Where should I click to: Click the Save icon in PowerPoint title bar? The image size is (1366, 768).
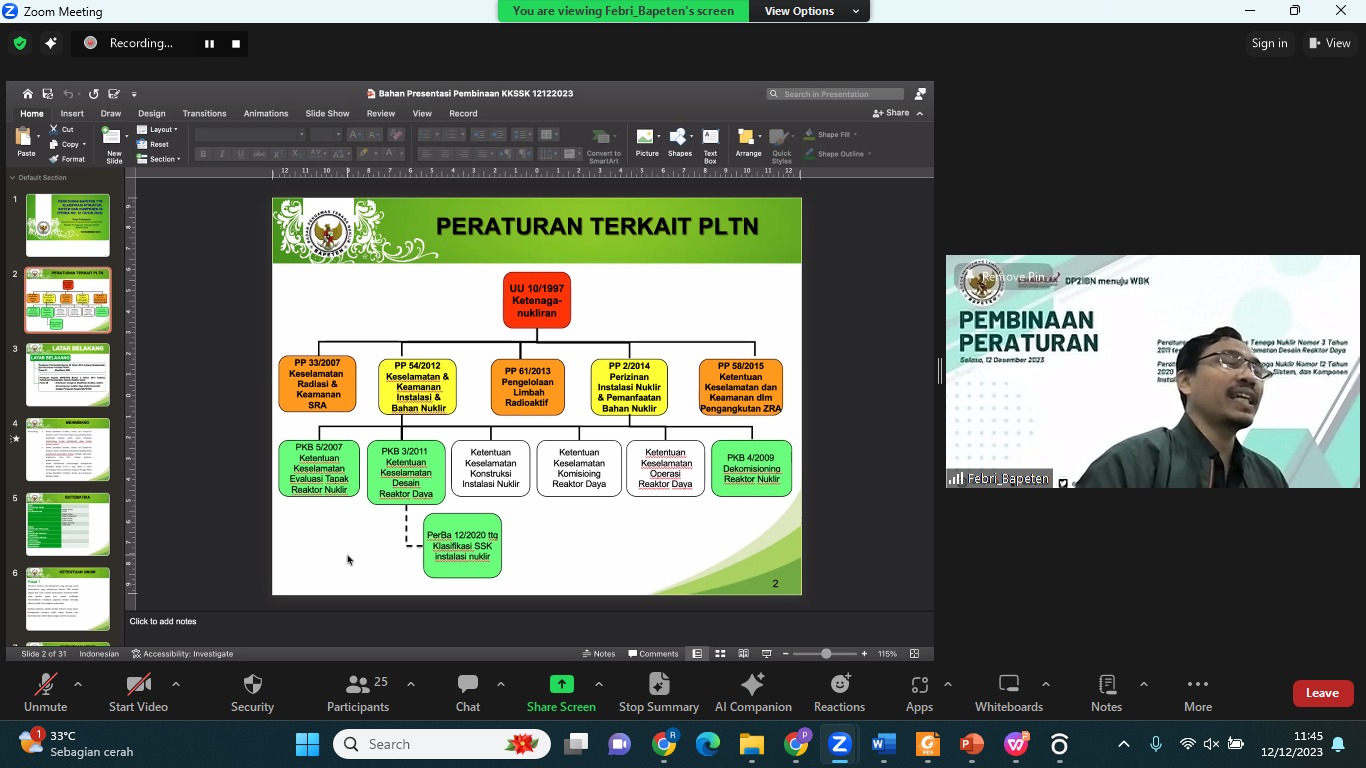47,94
